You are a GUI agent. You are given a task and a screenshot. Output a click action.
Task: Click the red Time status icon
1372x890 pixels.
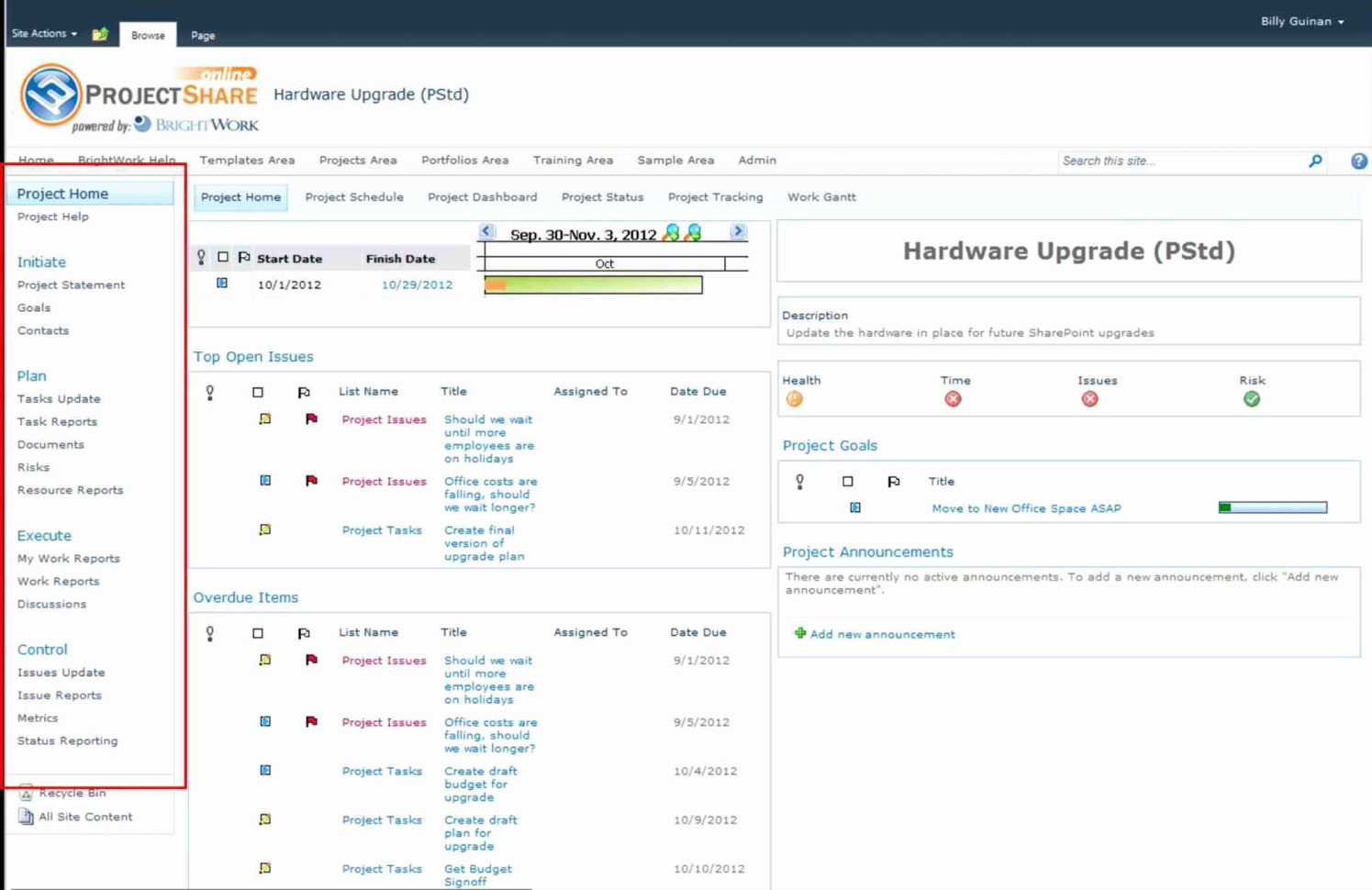pyautogui.click(x=953, y=398)
